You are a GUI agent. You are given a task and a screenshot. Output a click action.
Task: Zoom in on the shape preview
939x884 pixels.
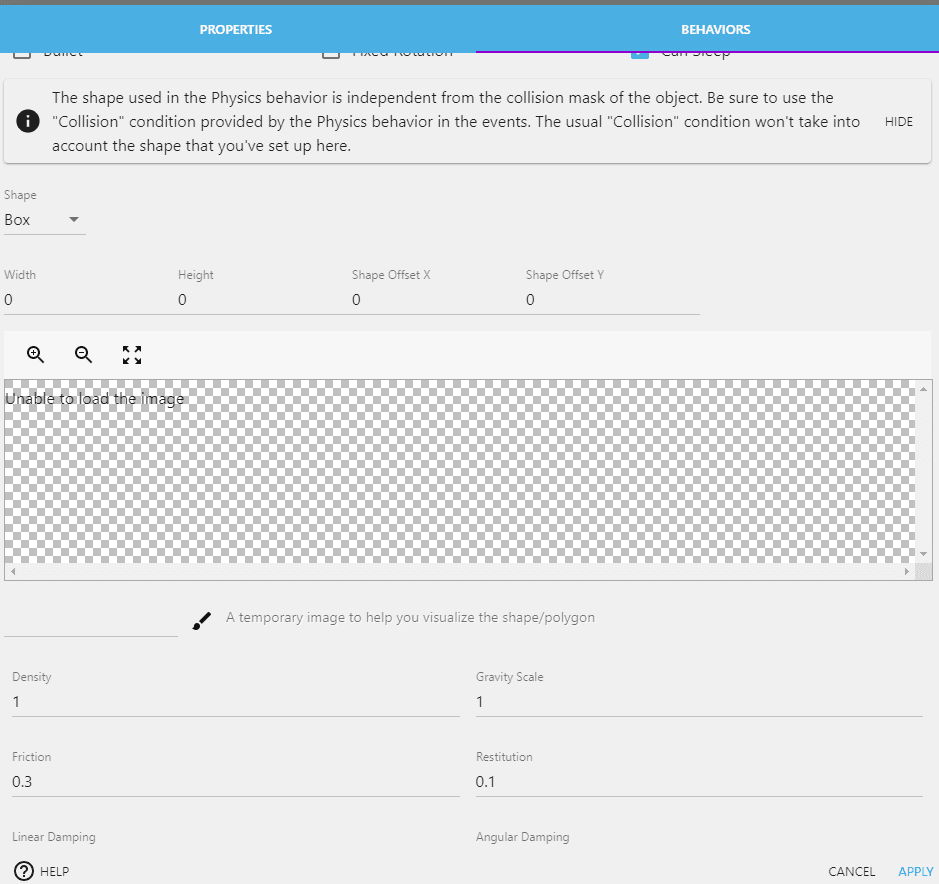coord(36,354)
